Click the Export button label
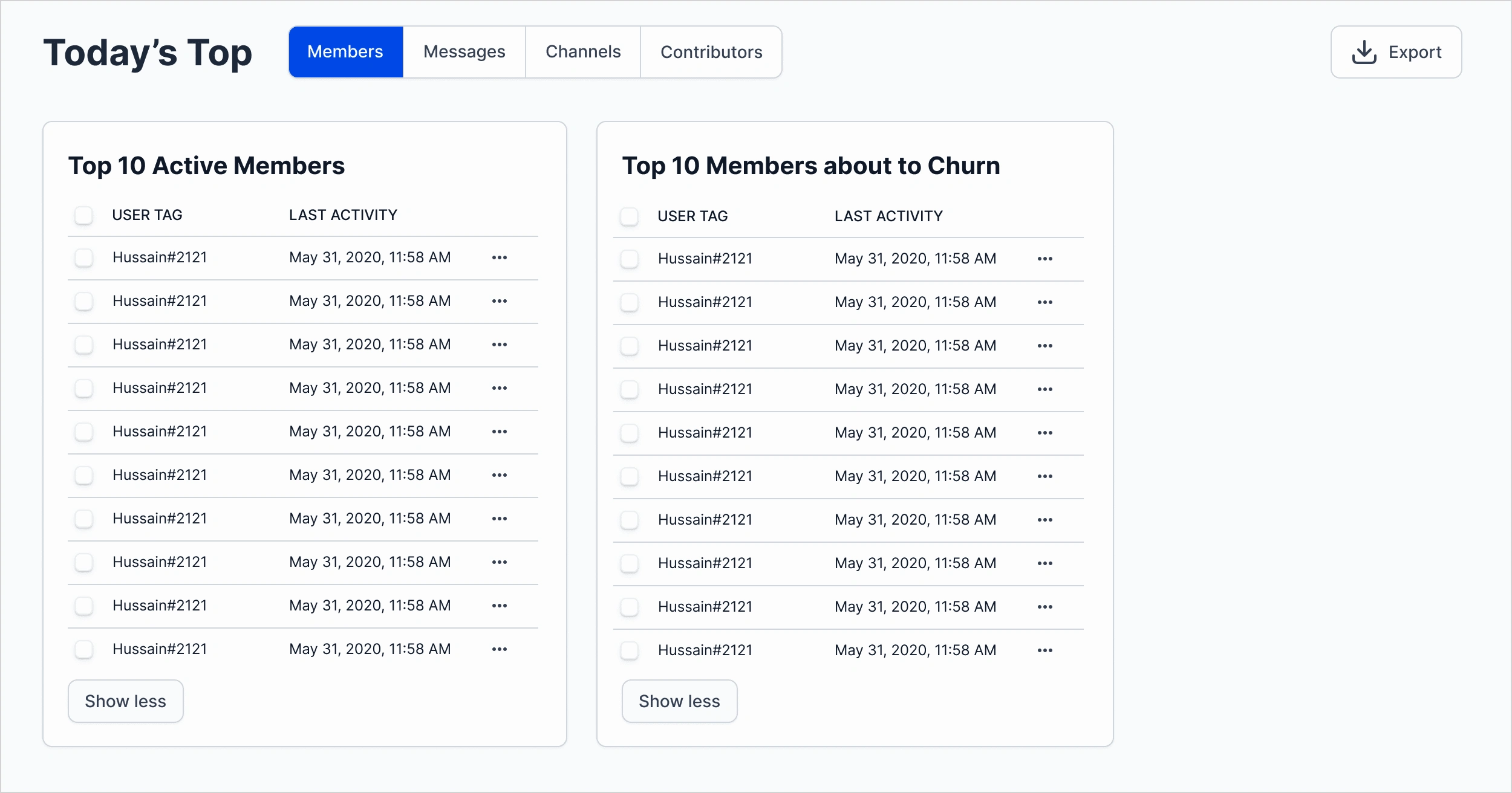This screenshot has height=793, width=1512. (1415, 52)
